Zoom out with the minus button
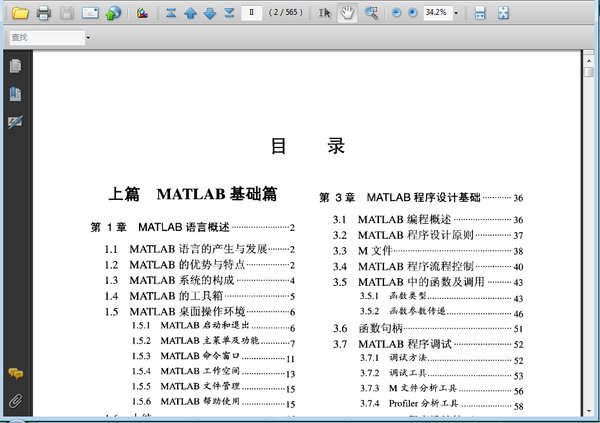 coord(396,13)
